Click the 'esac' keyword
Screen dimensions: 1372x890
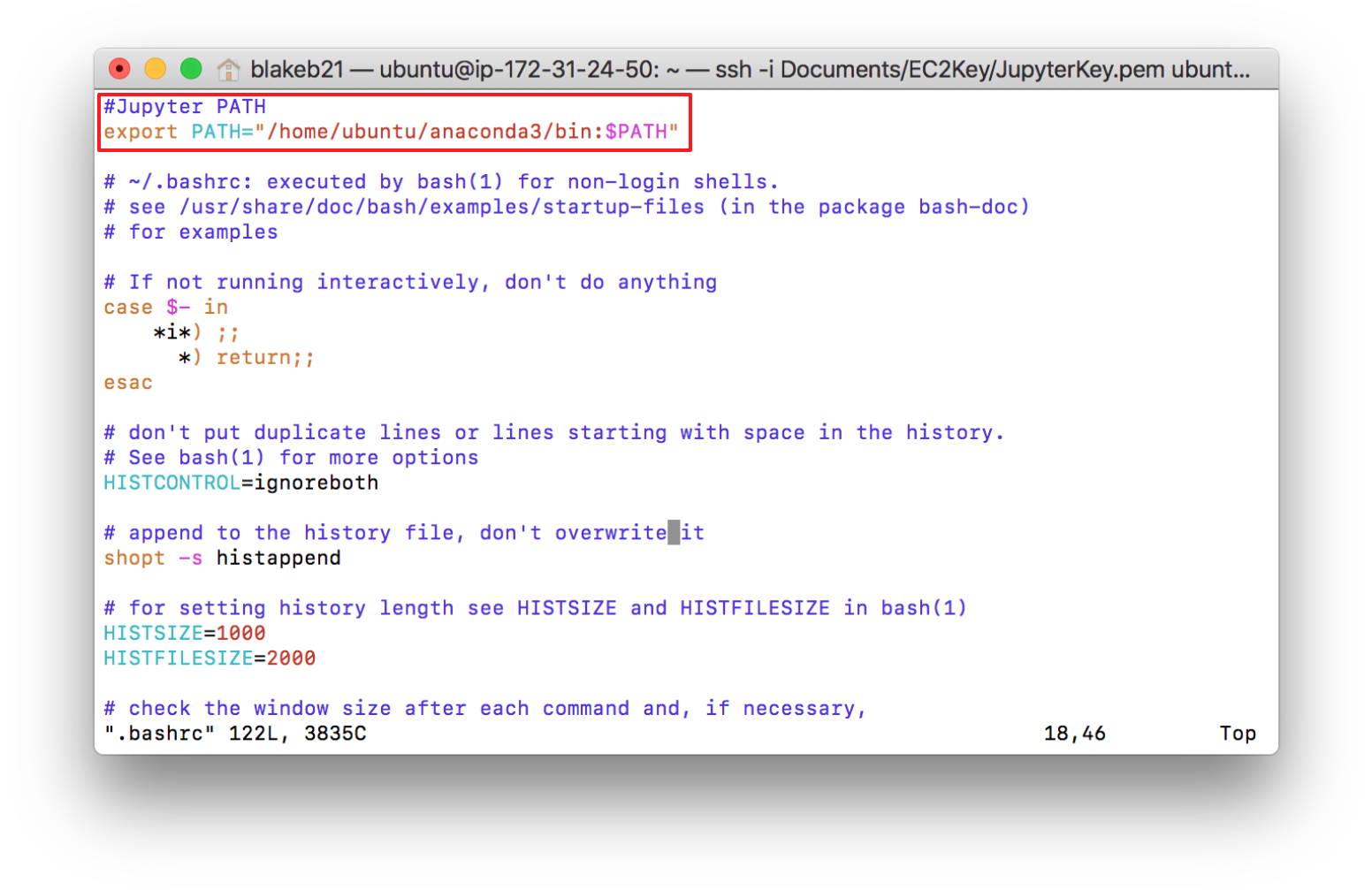(128, 383)
